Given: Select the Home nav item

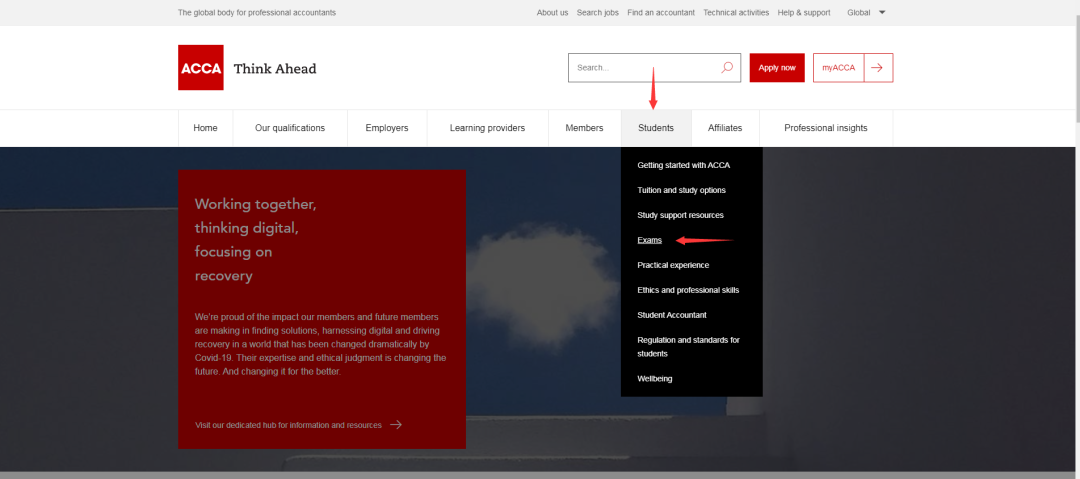Looking at the screenshot, I should click(205, 128).
